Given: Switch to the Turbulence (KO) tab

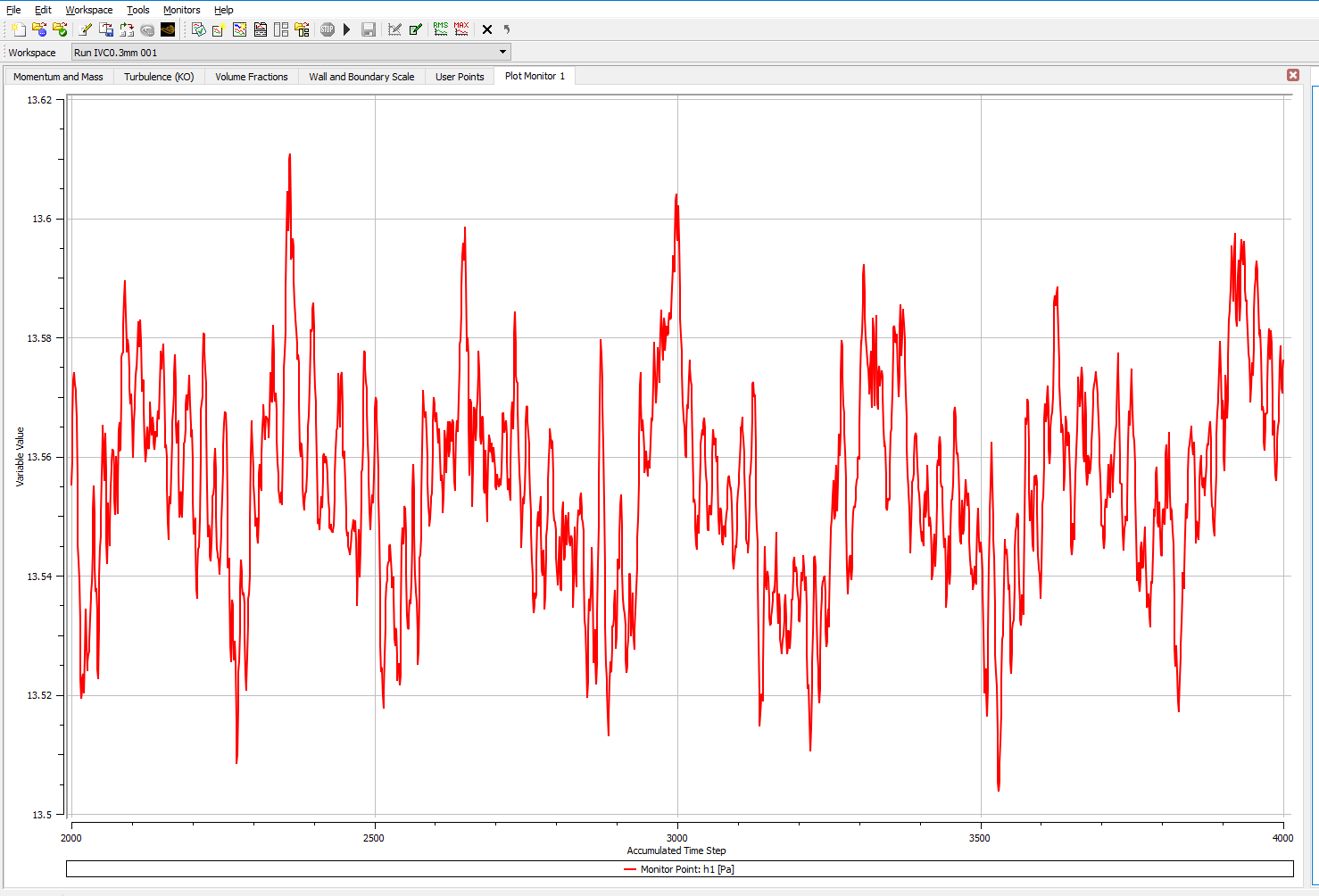Looking at the screenshot, I should pyautogui.click(x=159, y=77).
